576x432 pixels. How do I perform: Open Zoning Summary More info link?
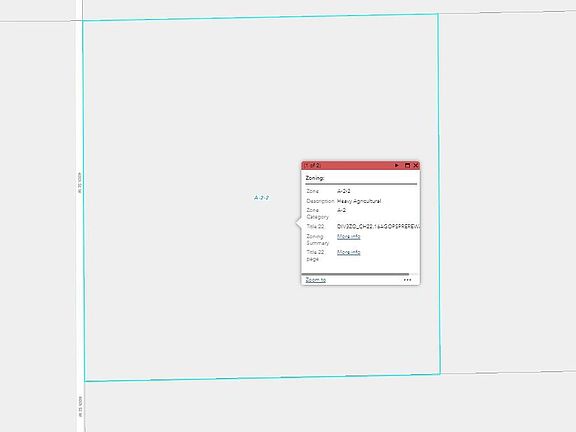pos(349,237)
